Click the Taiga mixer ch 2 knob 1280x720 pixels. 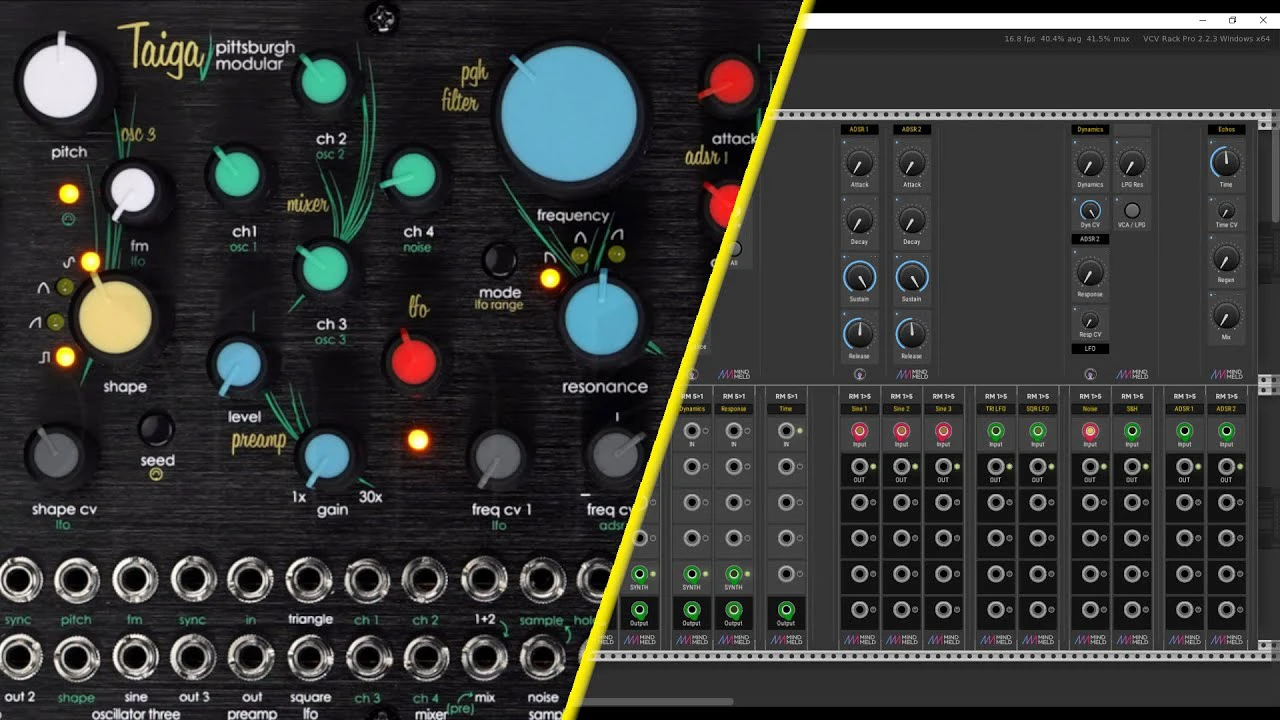[x=324, y=83]
